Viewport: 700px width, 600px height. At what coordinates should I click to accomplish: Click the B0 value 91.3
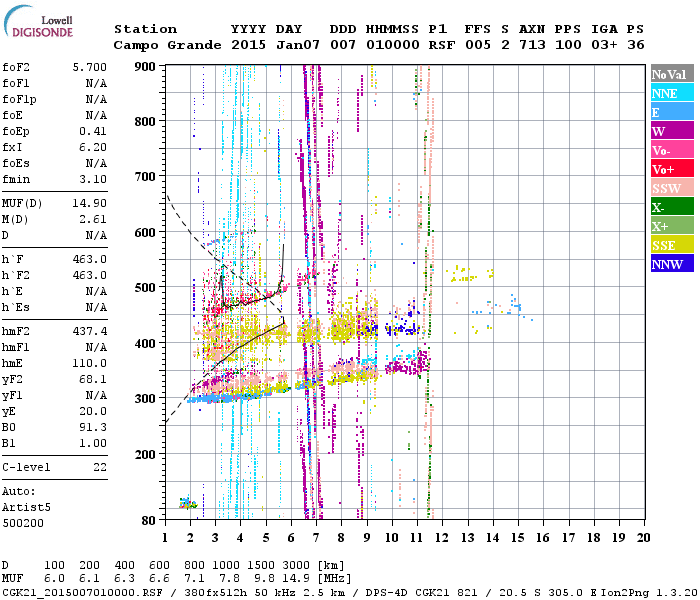tap(93, 427)
